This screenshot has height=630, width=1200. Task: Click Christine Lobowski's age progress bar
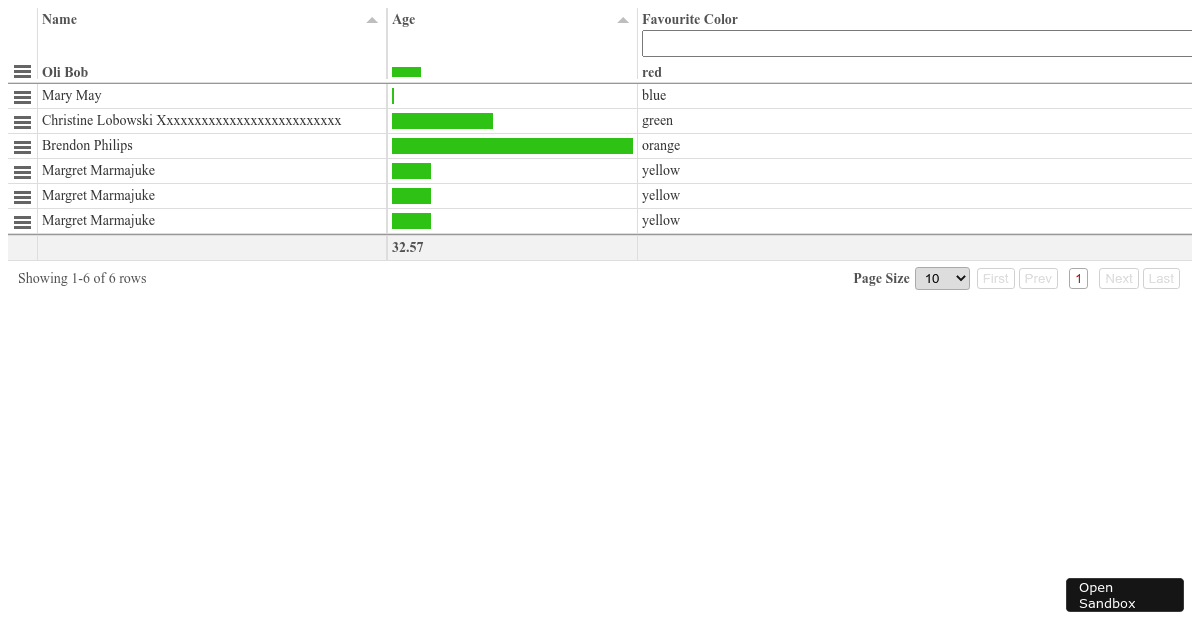tap(442, 121)
